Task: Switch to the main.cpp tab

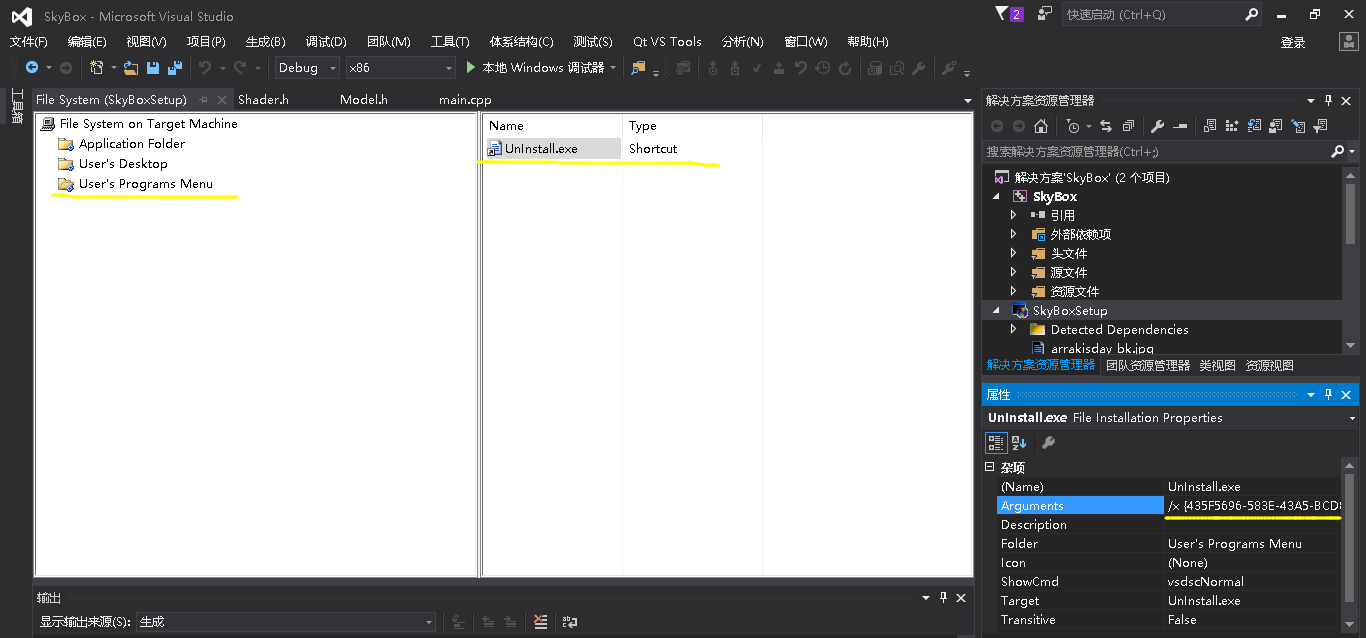Action: pyautogui.click(x=465, y=100)
